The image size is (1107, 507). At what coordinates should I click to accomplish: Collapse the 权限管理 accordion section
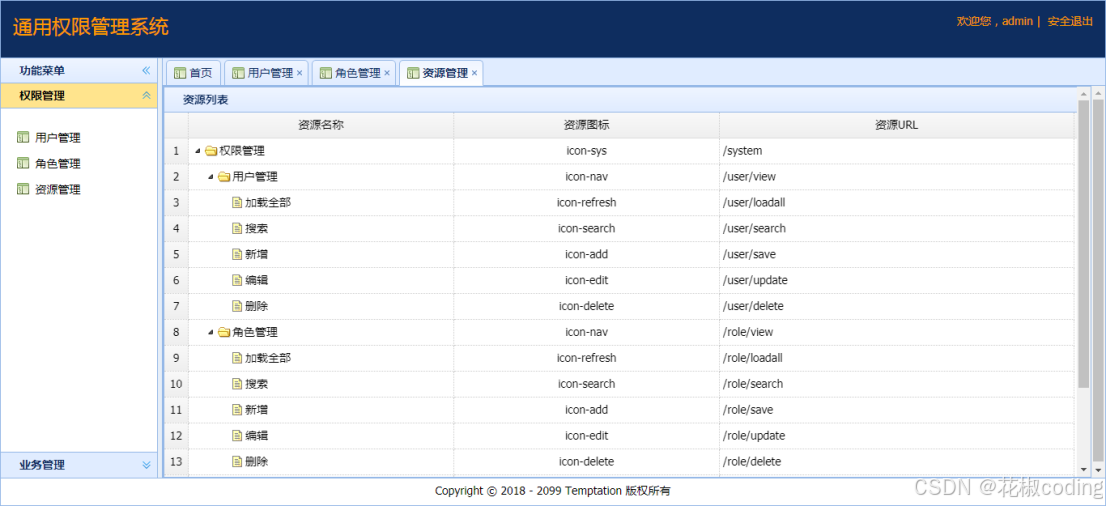point(146,95)
